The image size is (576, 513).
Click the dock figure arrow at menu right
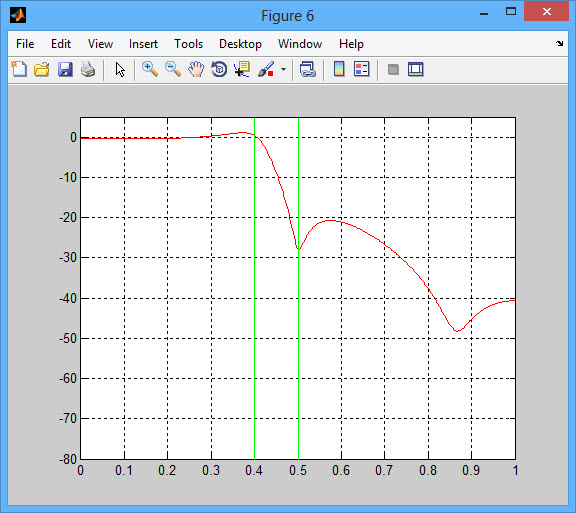click(x=559, y=44)
